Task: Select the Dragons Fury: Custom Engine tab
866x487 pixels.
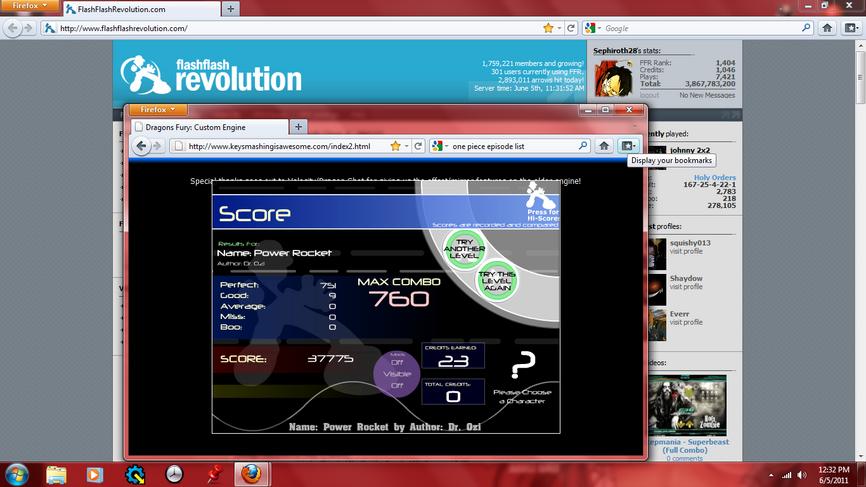Action: [210, 127]
